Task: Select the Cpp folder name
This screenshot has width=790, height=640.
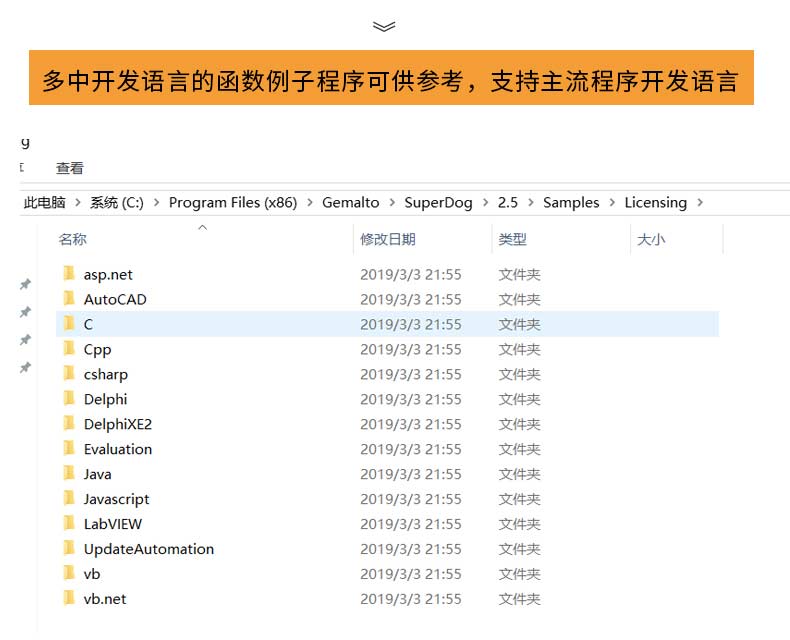Action: 98,350
